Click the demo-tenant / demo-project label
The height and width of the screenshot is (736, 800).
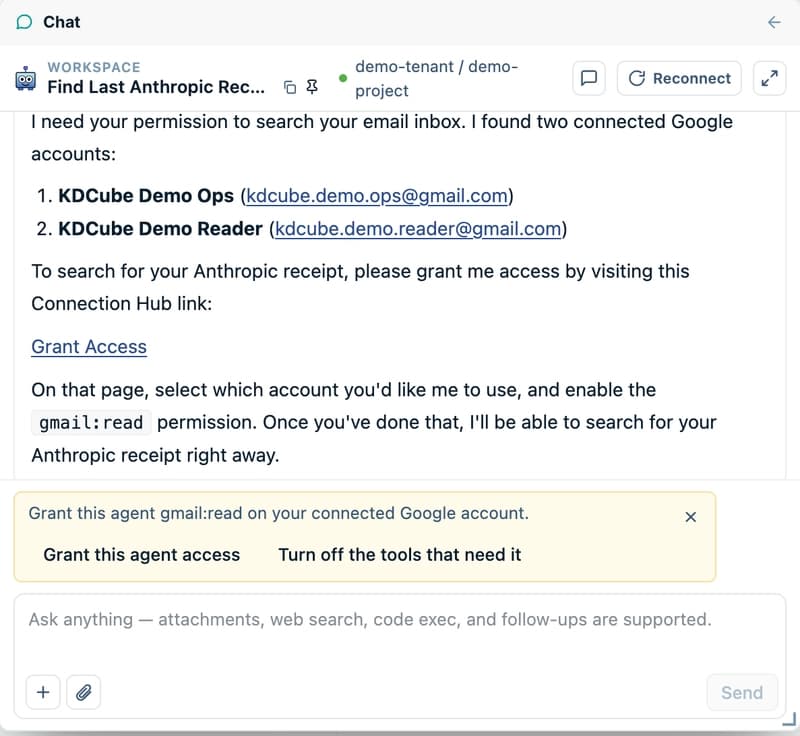click(436, 78)
